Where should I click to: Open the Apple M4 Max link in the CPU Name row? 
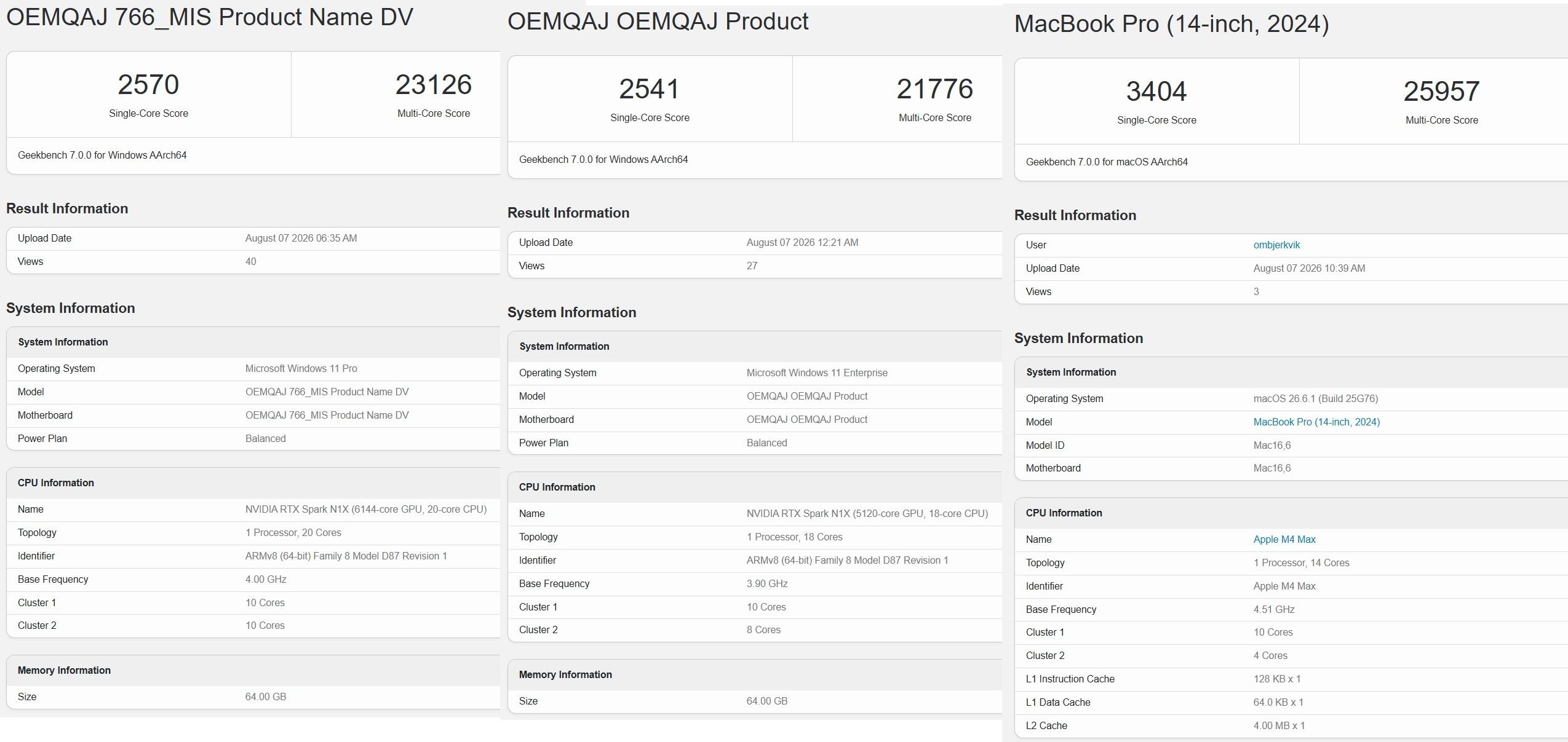coord(1284,539)
